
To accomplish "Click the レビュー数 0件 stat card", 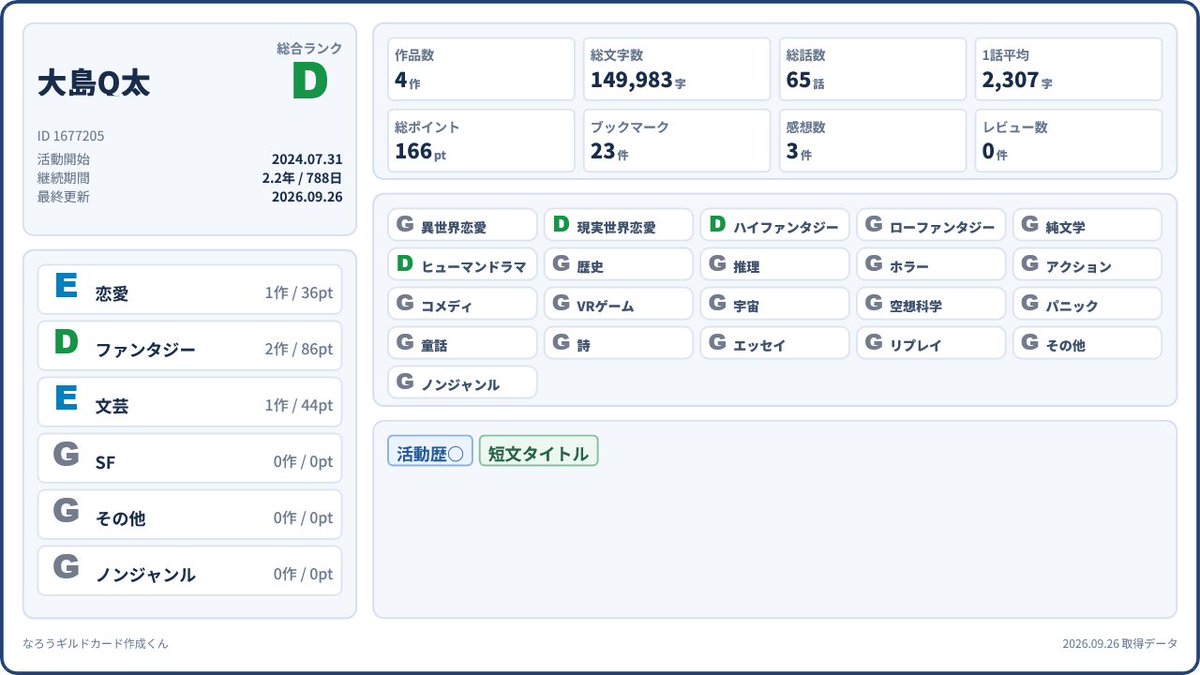I will tap(1069, 141).
